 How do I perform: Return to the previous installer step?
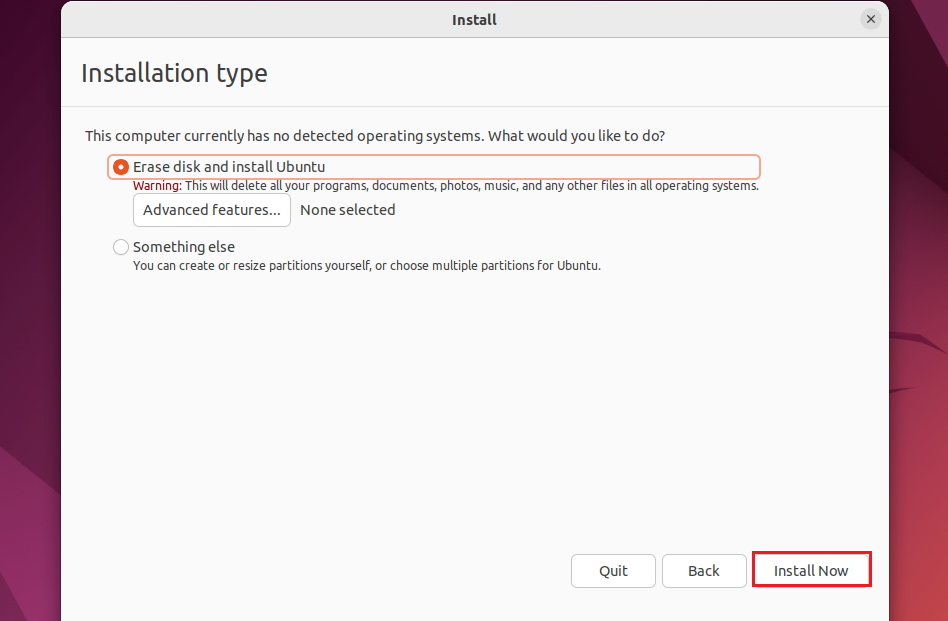pyautogui.click(x=704, y=569)
